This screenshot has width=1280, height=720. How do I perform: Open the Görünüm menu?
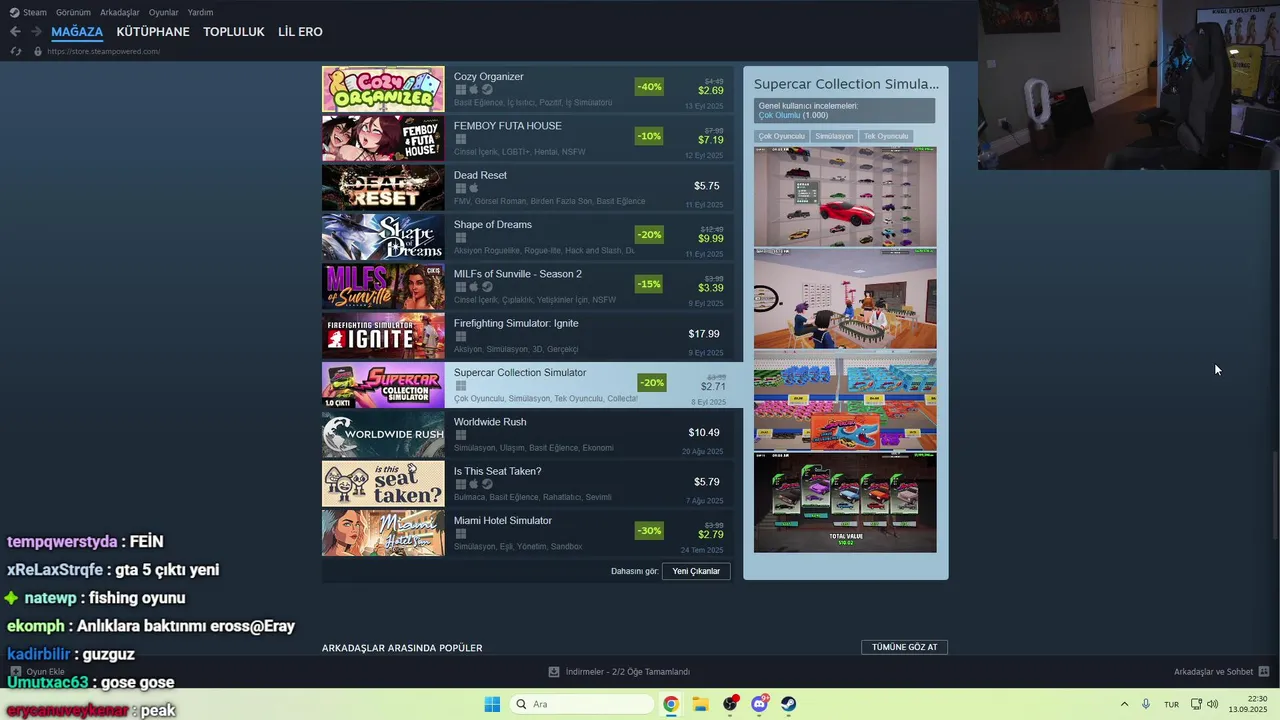coord(73,12)
